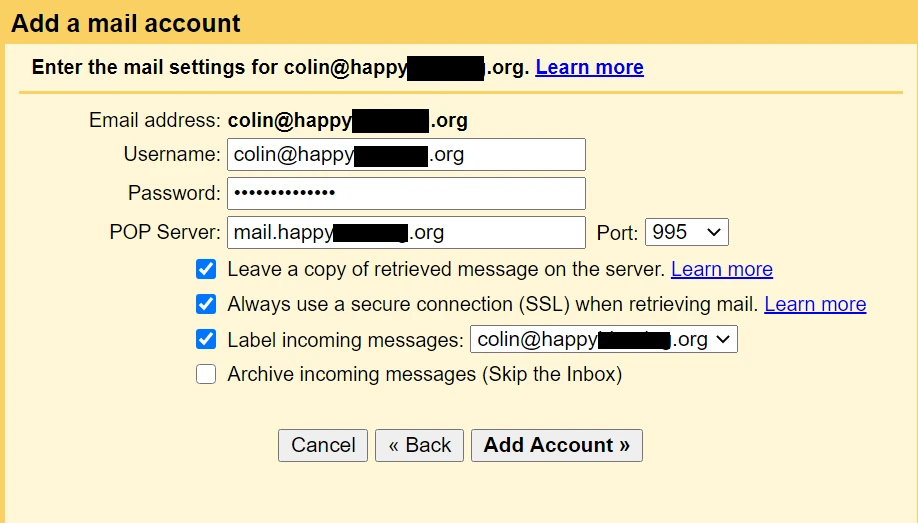Enable the Archive incoming messages checkbox

pos(206,375)
